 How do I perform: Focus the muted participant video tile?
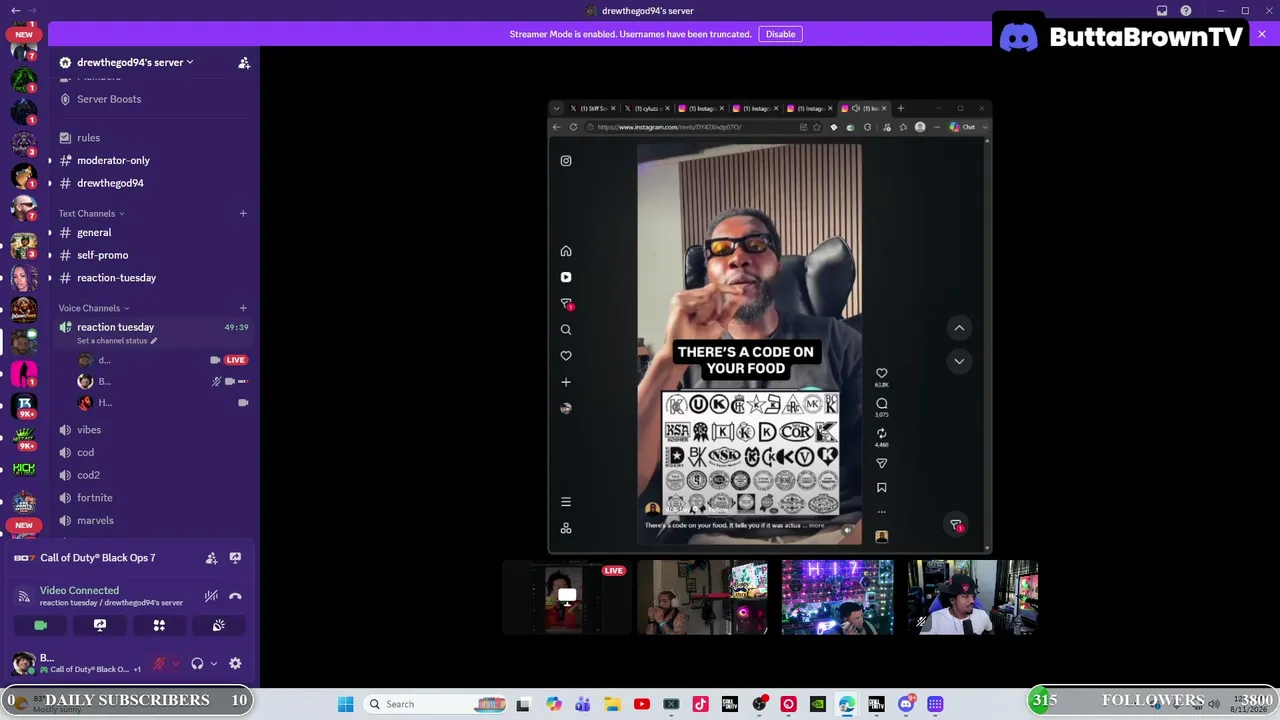(972, 598)
